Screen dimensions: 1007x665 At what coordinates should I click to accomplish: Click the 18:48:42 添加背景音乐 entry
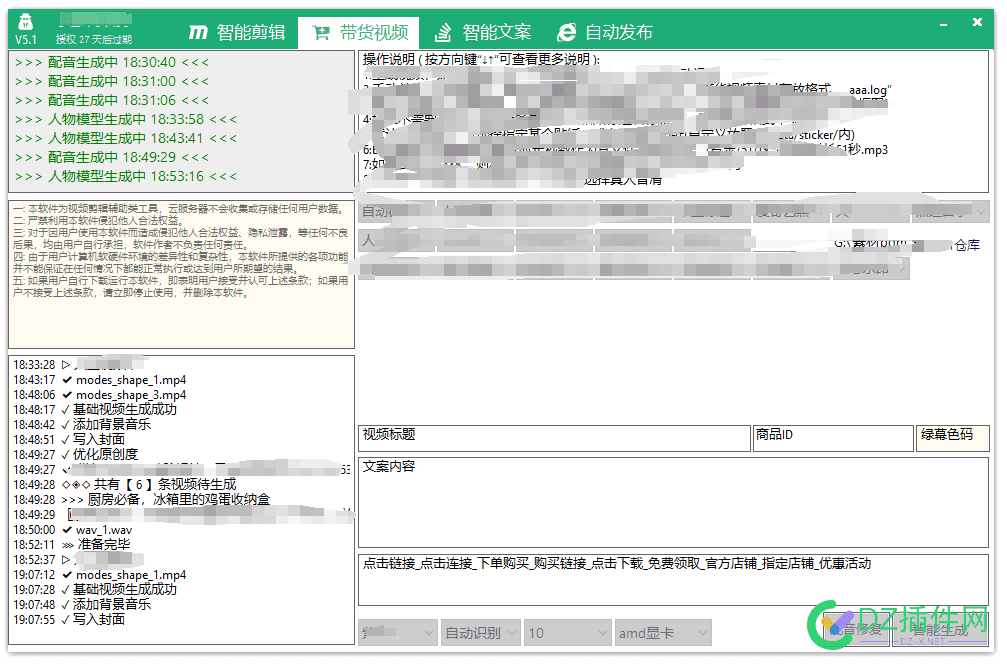click(82, 425)
